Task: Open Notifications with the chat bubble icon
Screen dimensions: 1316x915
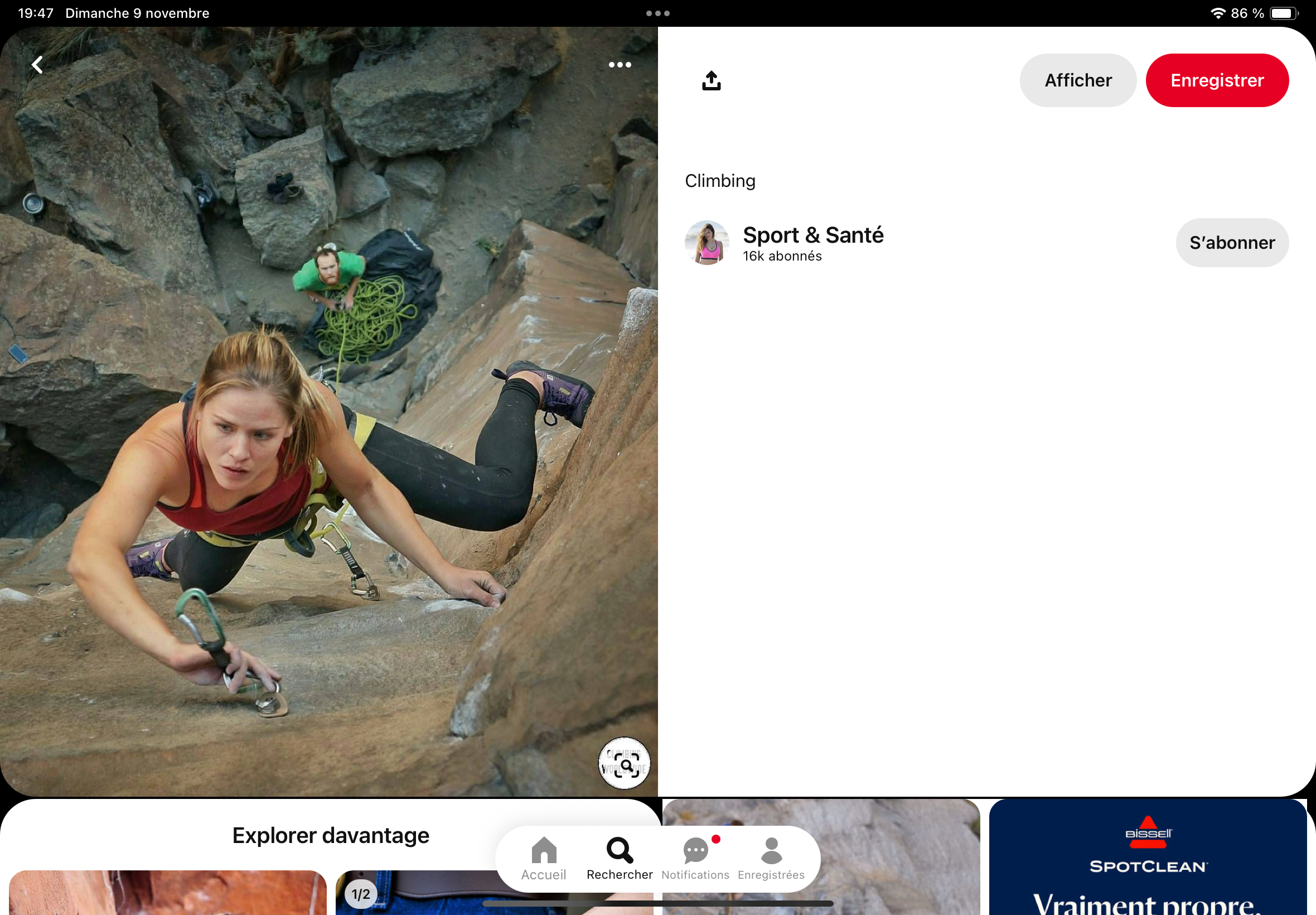Action: pyautogui.click(x=695, y=858)
